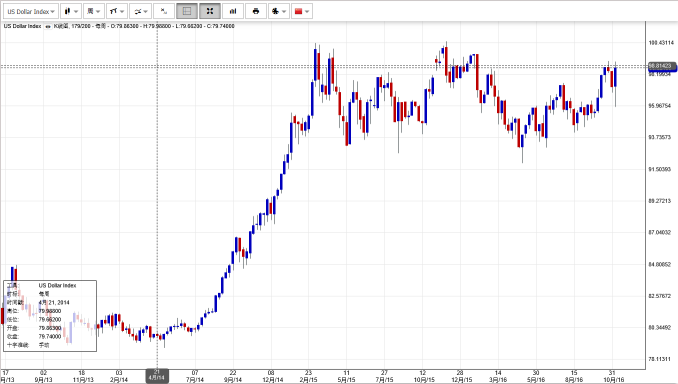Open the weekly time period dropdown

click(x=93, y=11)
